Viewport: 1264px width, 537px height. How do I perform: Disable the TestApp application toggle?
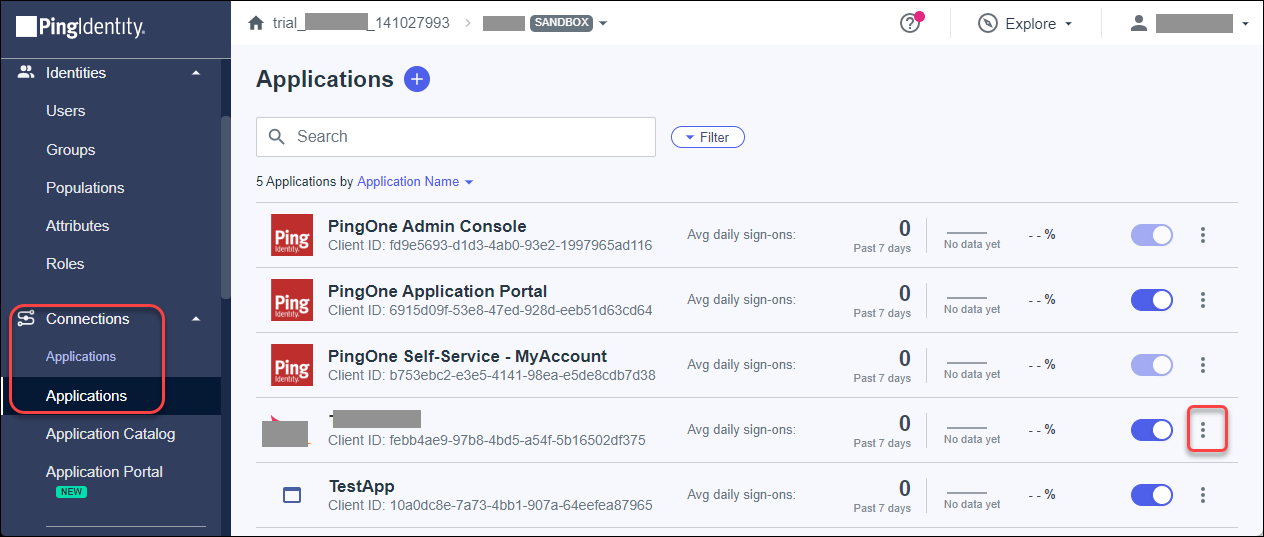(x=1151, y=495)
